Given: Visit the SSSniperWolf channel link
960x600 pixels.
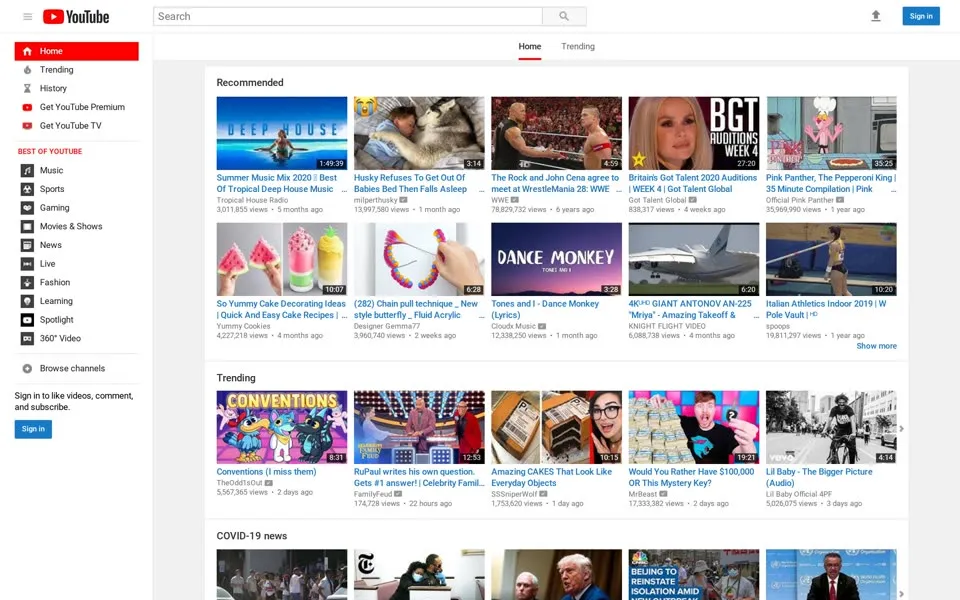Looking at the screenshot, I should [514, 494].
